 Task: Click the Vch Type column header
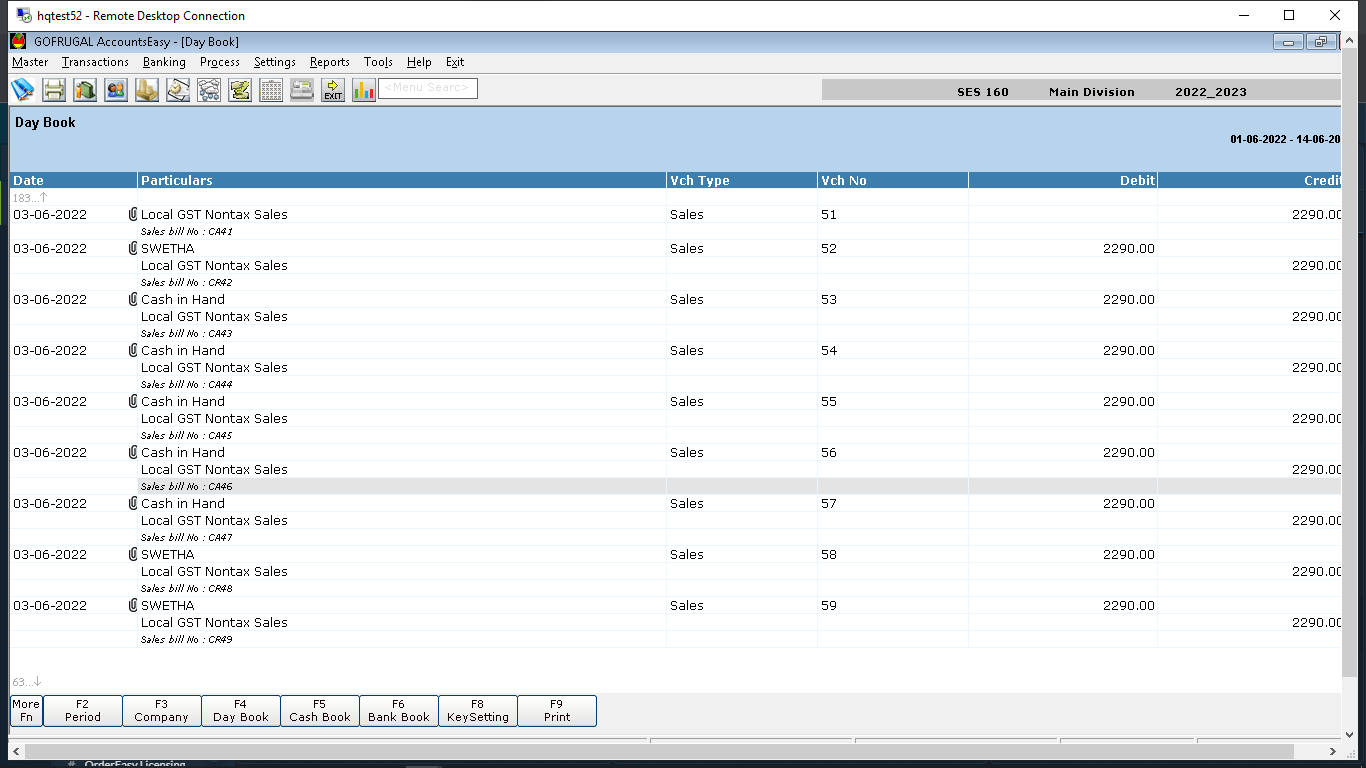pyautogui.click(x=742, y=180)
